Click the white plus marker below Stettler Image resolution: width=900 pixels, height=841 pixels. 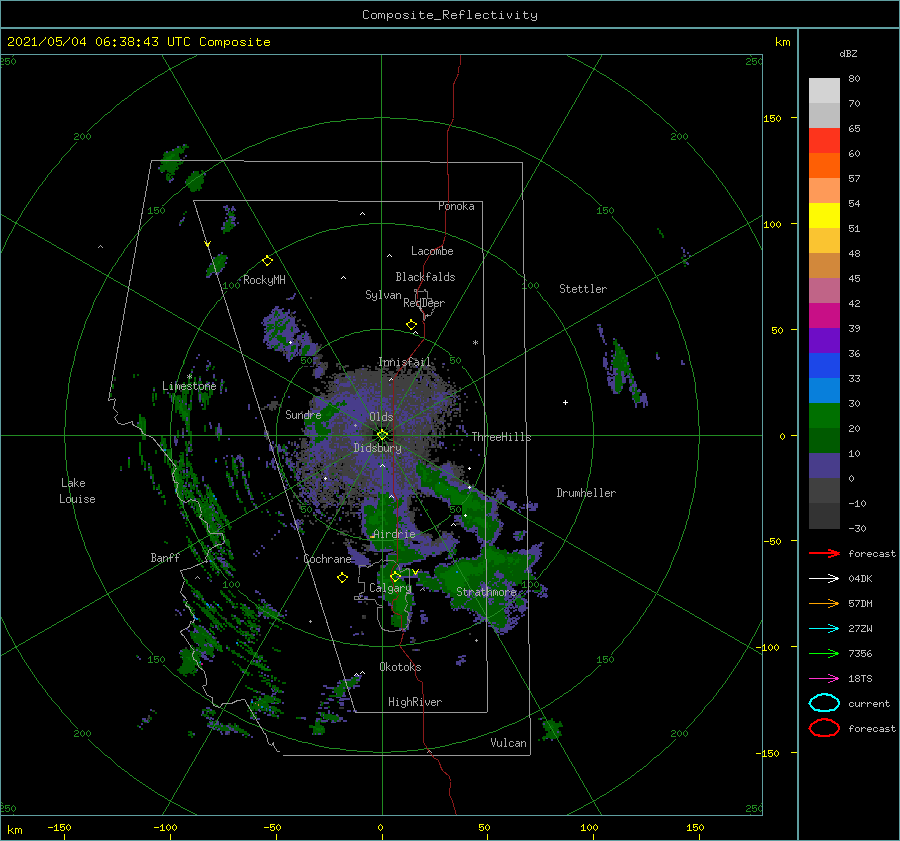click(x=565, y=402)
